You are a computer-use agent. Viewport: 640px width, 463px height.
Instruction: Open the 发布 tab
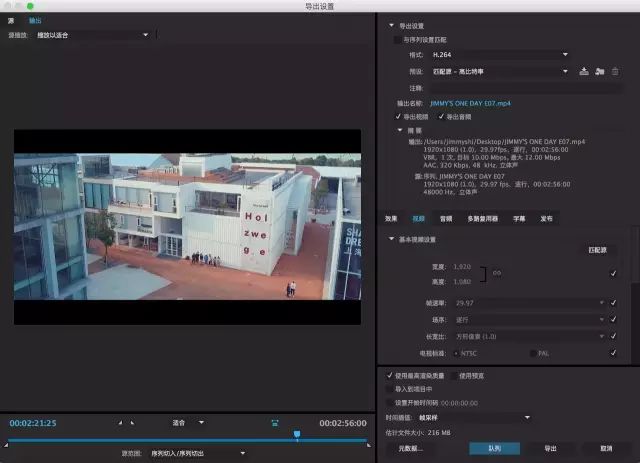(547, 219)
